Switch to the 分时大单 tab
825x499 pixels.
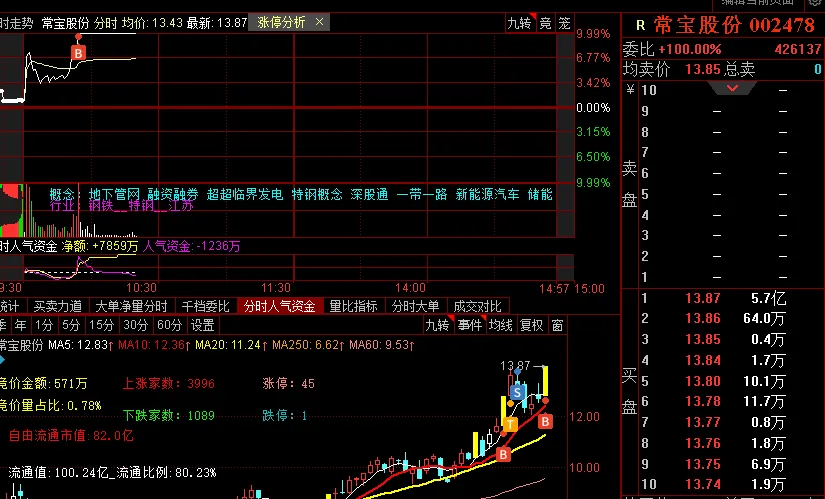(415, 306)
